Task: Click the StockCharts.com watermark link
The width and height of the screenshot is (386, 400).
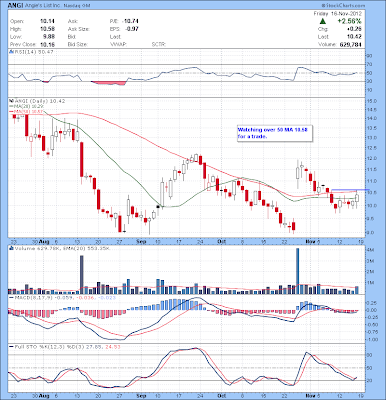Action: [343, 6]
